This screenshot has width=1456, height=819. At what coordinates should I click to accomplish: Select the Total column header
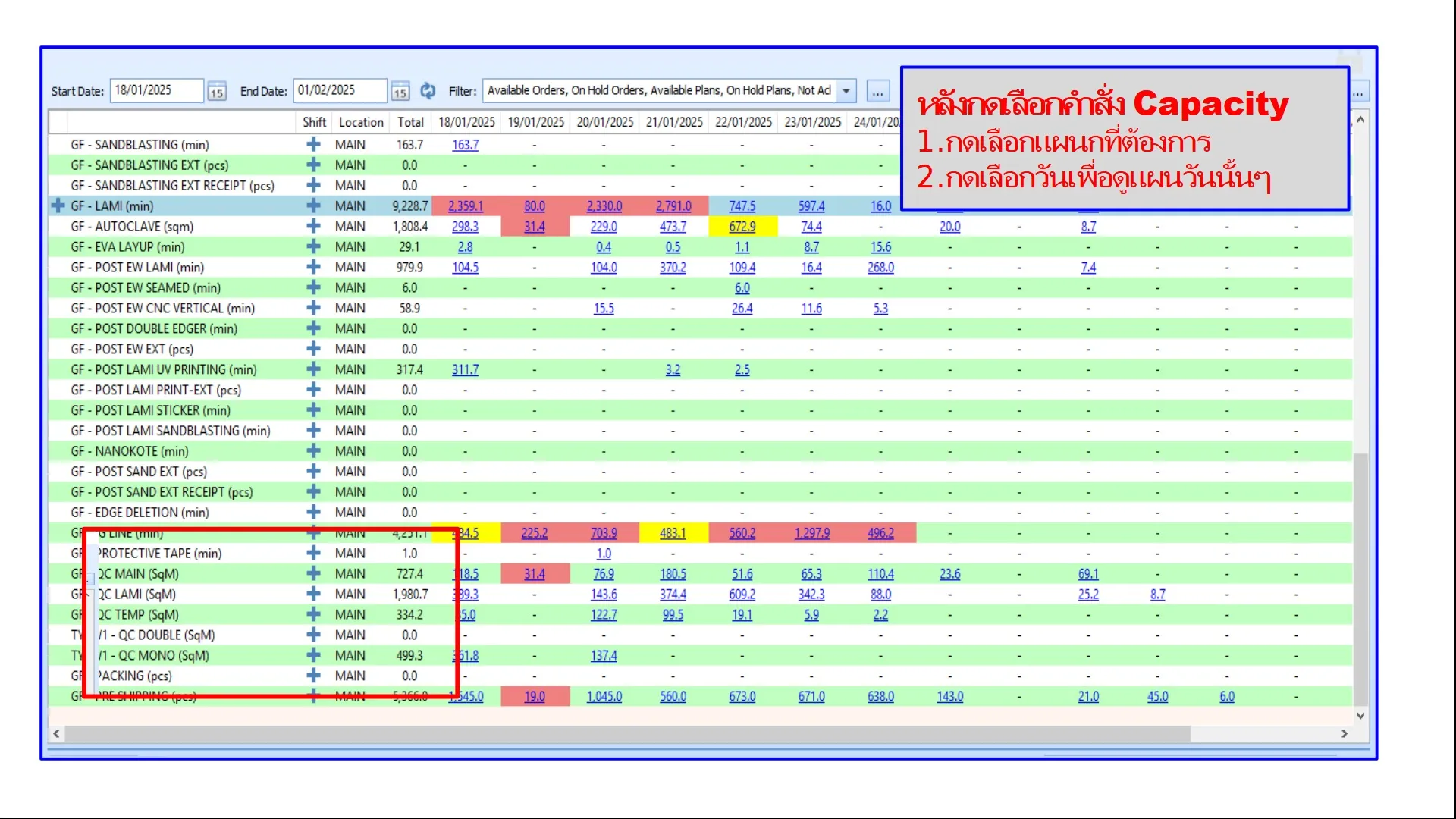pyautogui.click(x=410, y=122)
